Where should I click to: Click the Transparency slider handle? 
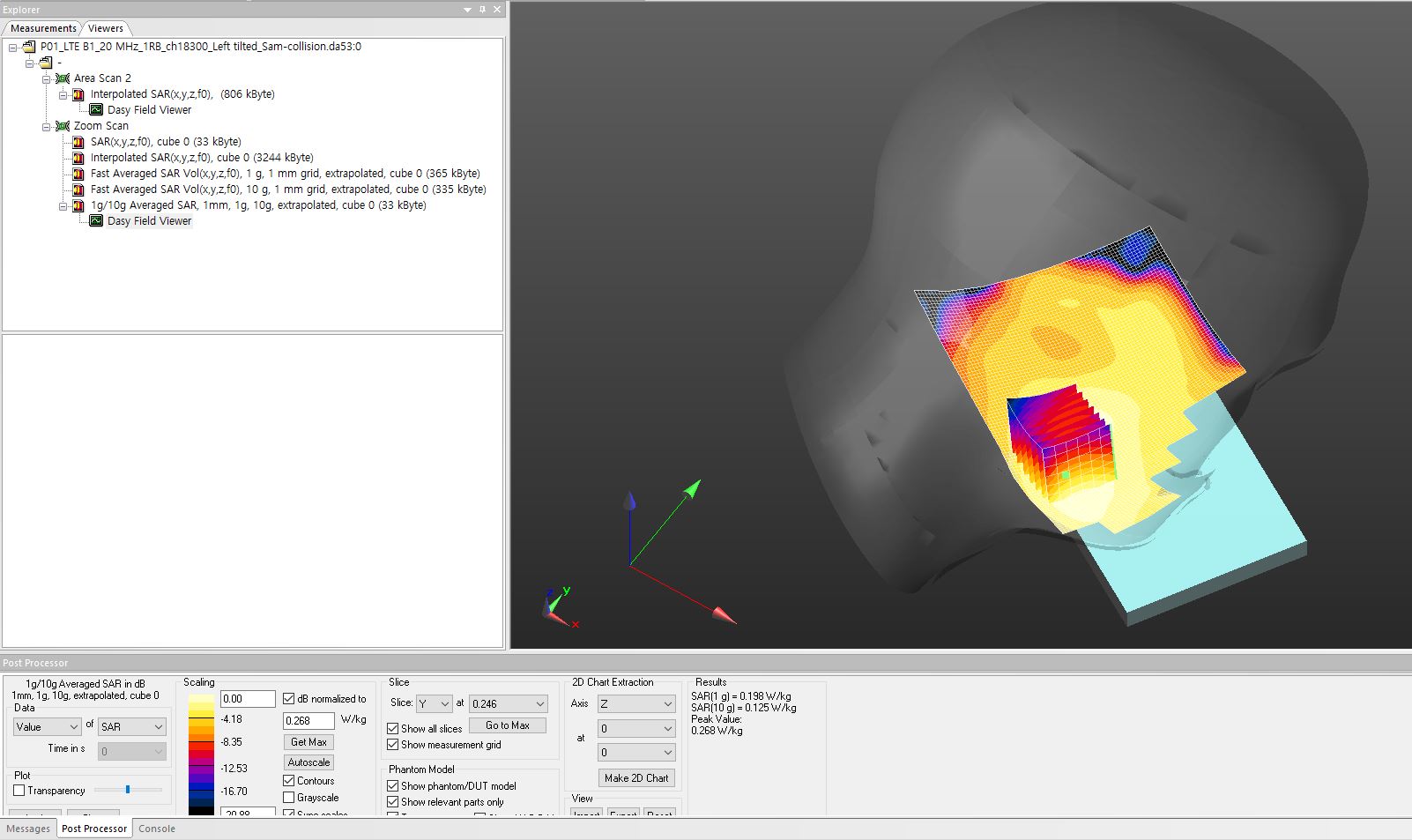point(128,790)
